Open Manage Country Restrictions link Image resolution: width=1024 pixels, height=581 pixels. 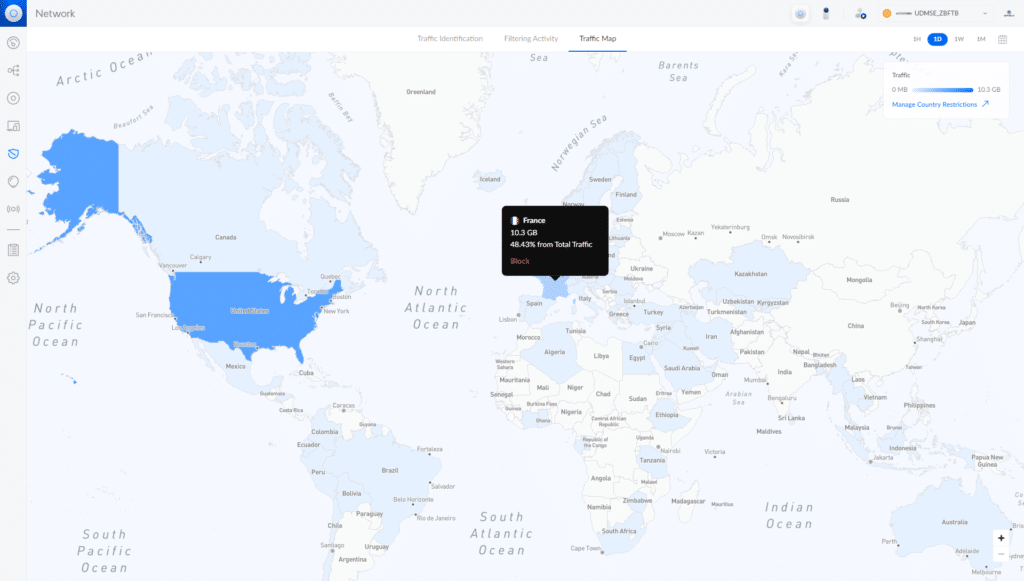[940, 104]
